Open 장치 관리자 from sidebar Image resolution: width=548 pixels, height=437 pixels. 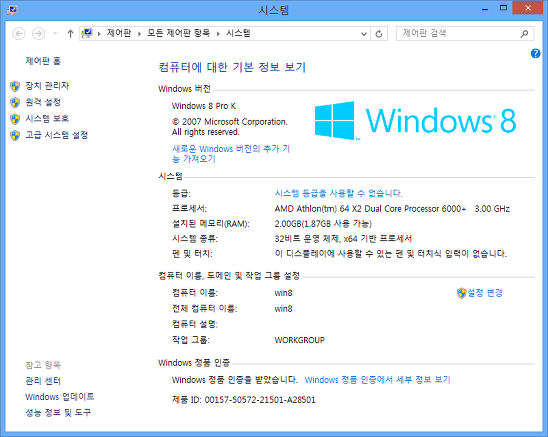tap(47, 86)
